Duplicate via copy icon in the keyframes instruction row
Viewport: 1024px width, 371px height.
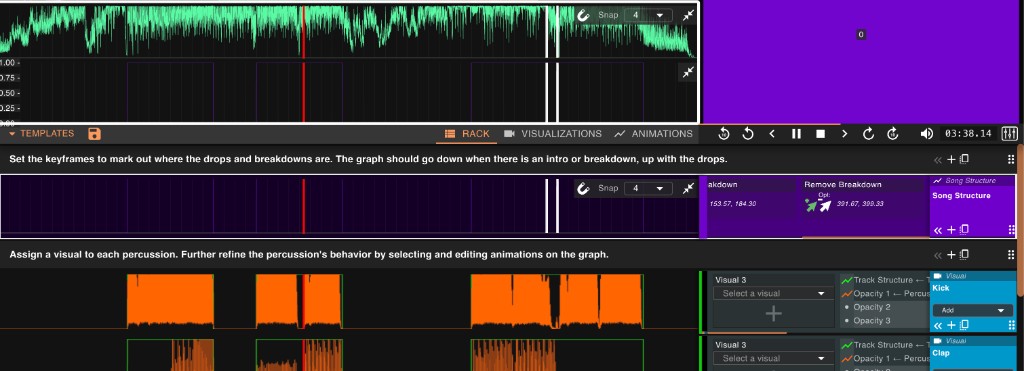(x=964, y=159)
